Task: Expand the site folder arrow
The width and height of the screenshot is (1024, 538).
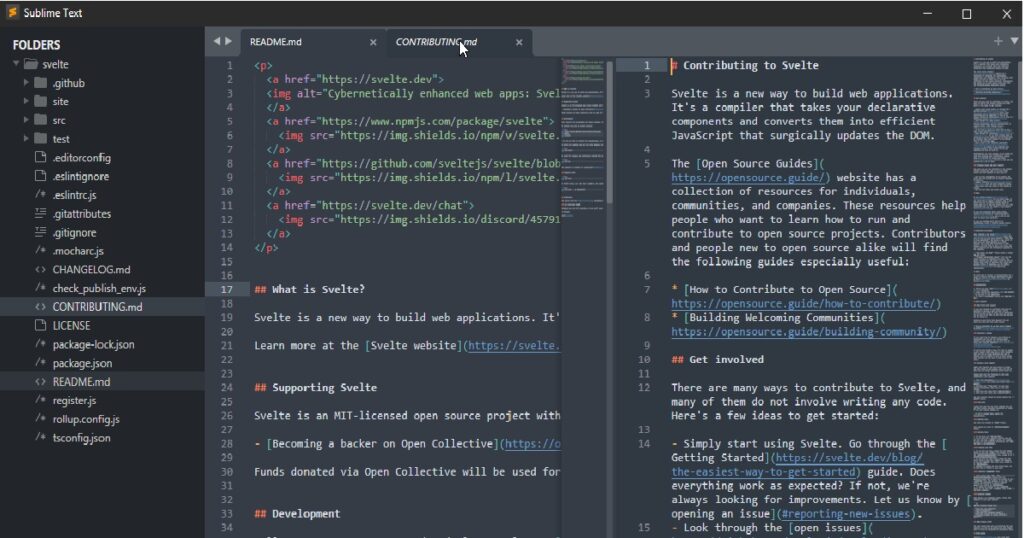Action: [x=26, y=101]
